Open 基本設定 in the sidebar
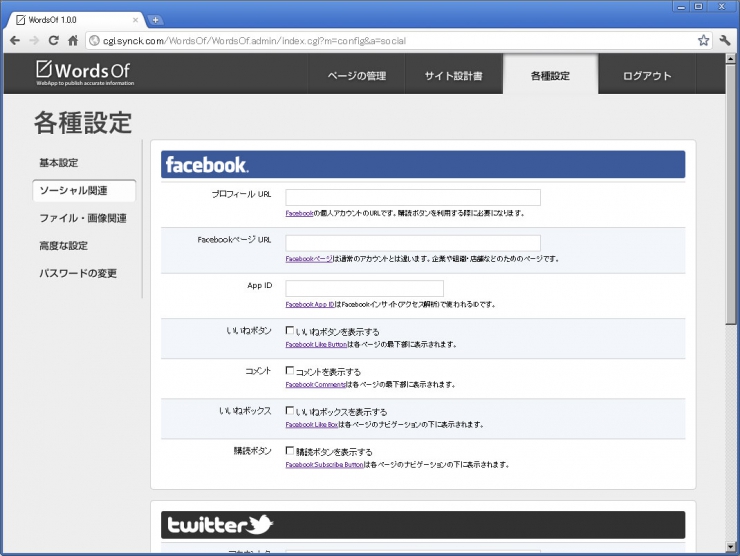 pos(59,163)
